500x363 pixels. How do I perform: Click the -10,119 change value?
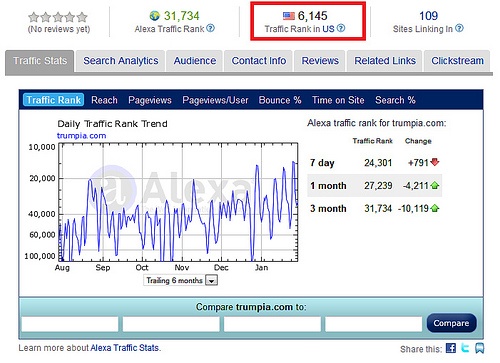pos(413,208)
